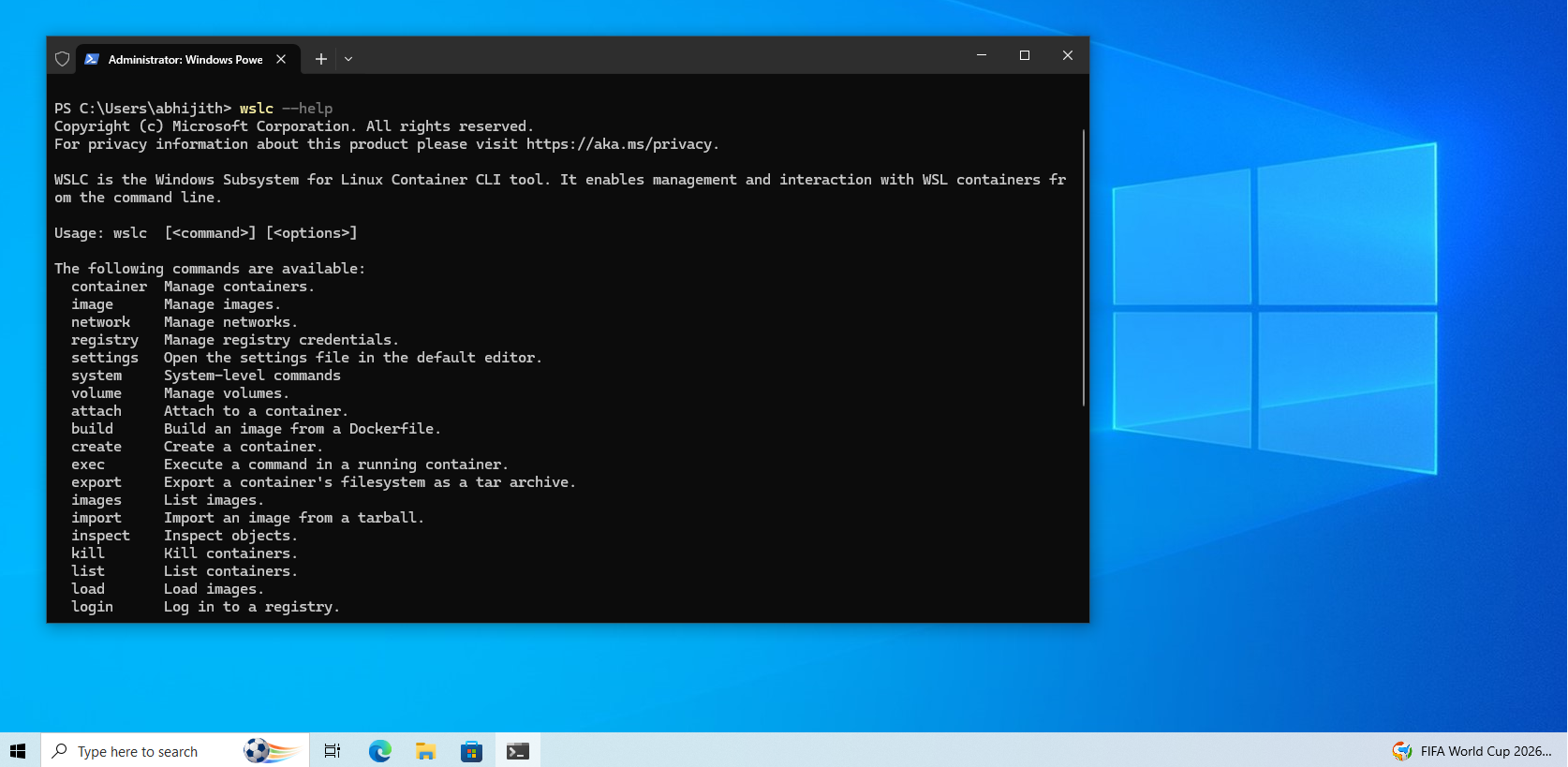Click the typed 'wslc' command text
Screen dimensions: 1568x767
pos(257,109)
